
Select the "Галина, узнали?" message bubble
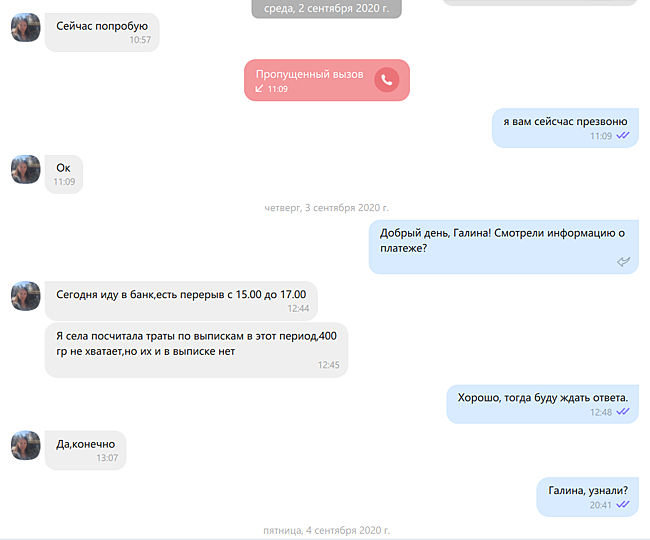click(587, 497)
